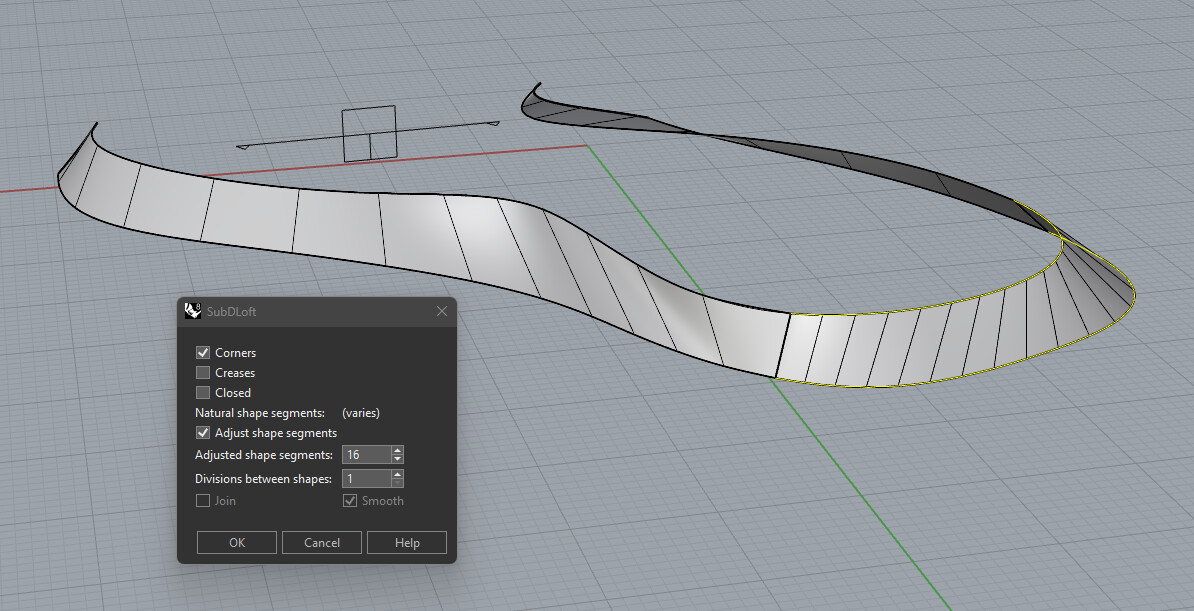
Task: Click the "Divisions between shapes:" label
Action: point(263,478)
